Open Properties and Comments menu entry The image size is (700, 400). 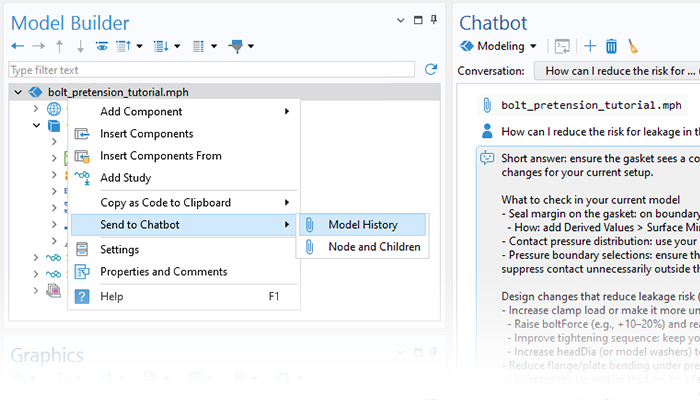[184, 271]
